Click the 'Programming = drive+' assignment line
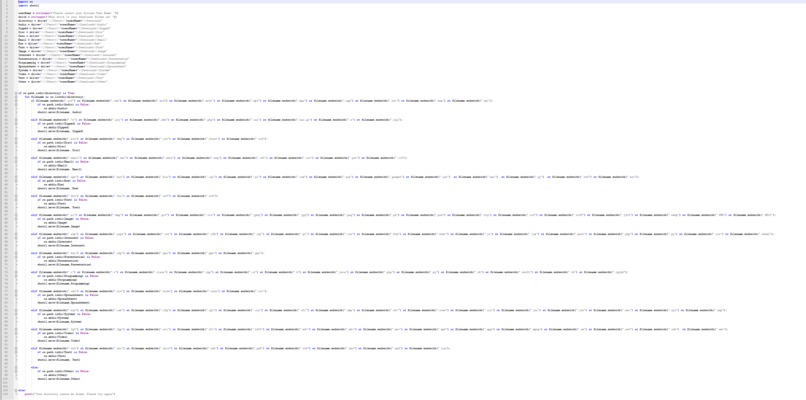The image size is (806, 400). click(72, 63)
